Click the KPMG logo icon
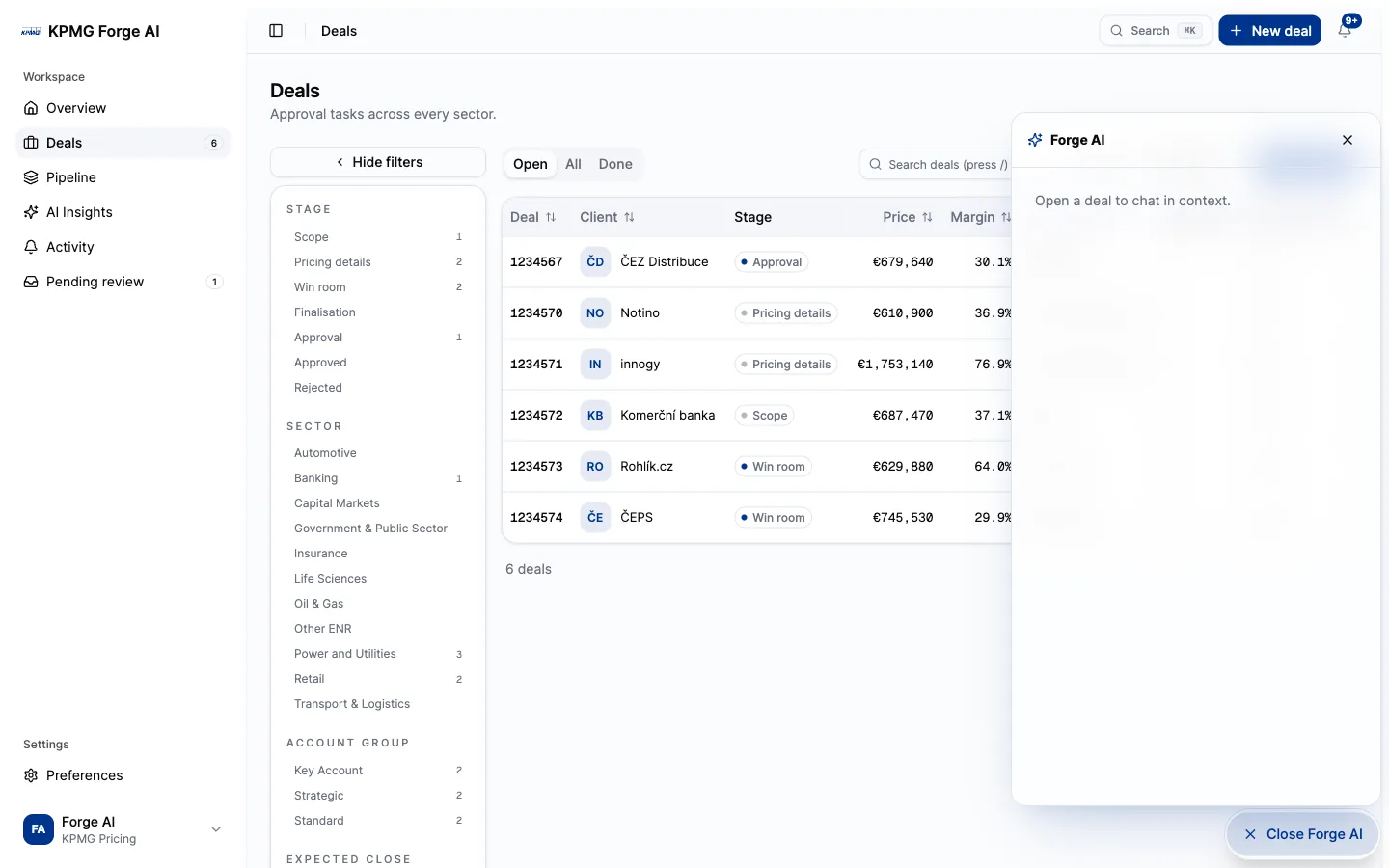 (31, 31)
